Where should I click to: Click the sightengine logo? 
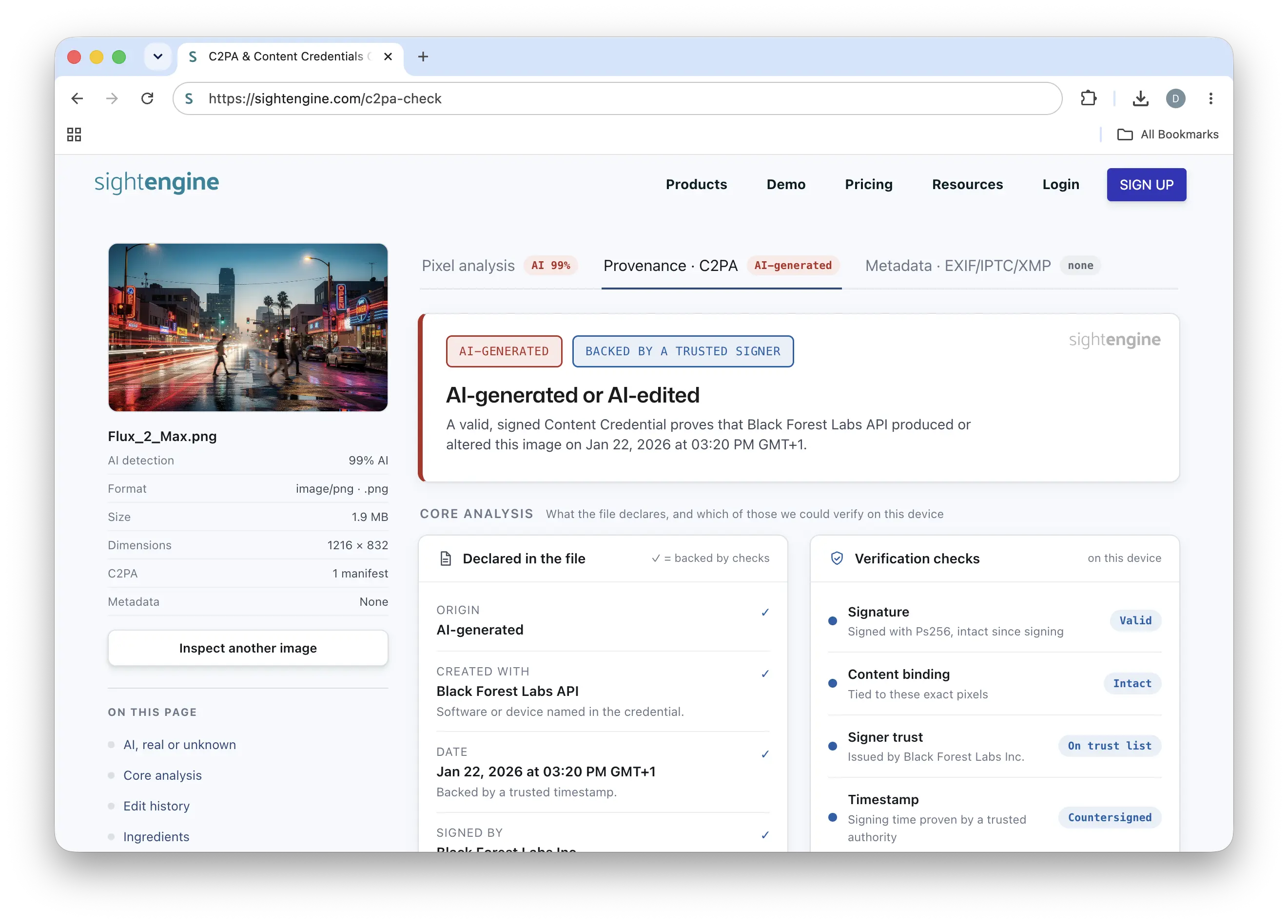tap(156, 183)
